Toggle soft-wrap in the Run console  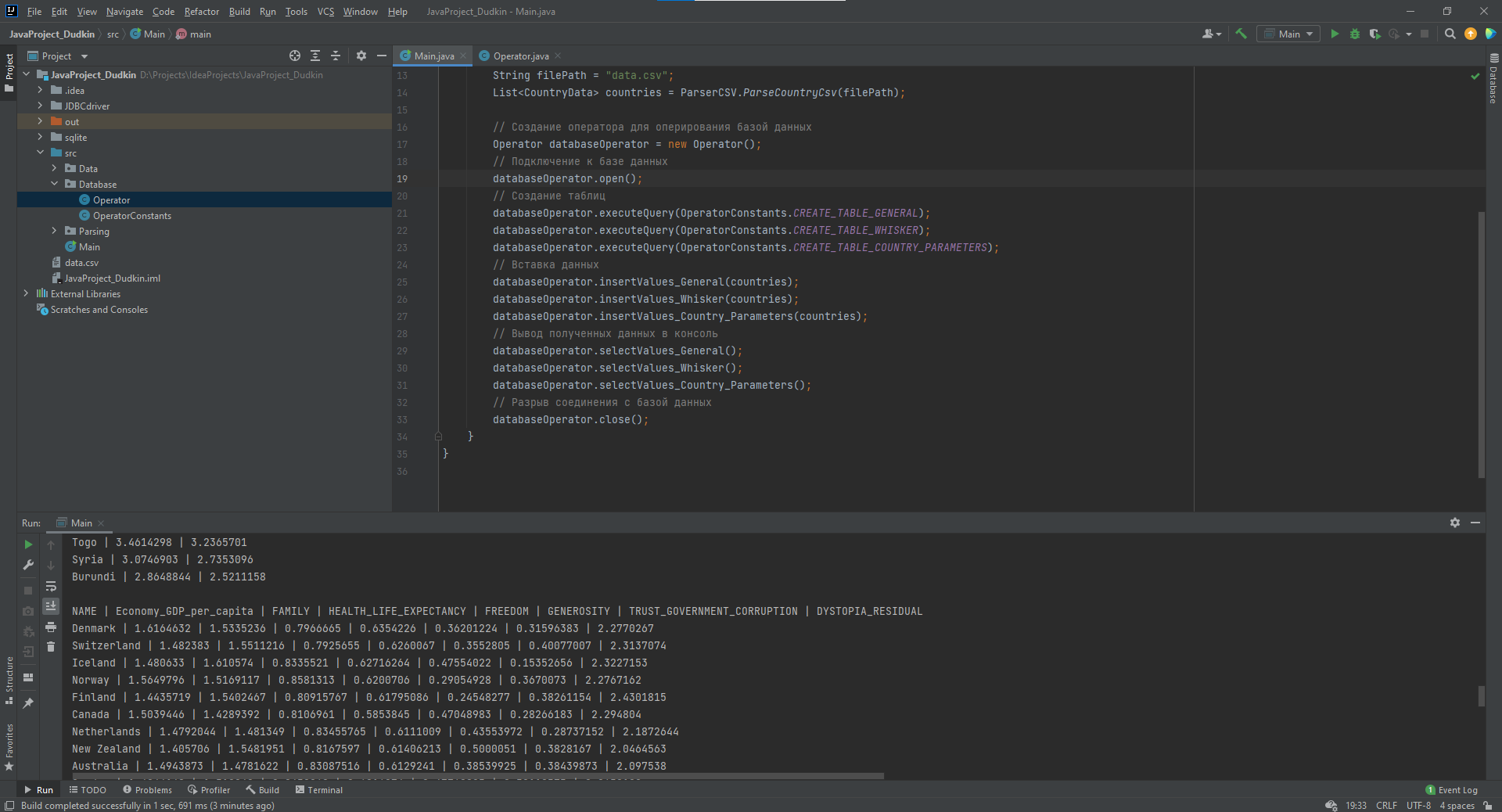tap(51, 586)
